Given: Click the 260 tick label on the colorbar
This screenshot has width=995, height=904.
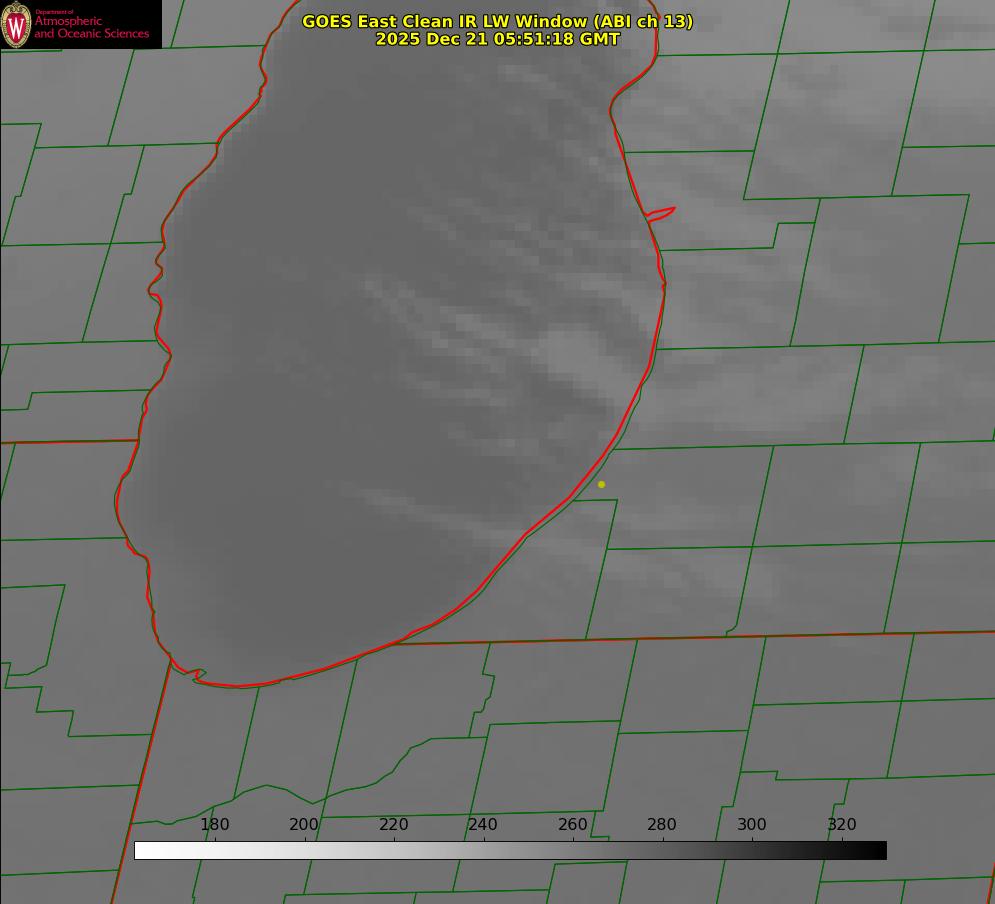Looking at the screenshot, I should click(573, 825).
